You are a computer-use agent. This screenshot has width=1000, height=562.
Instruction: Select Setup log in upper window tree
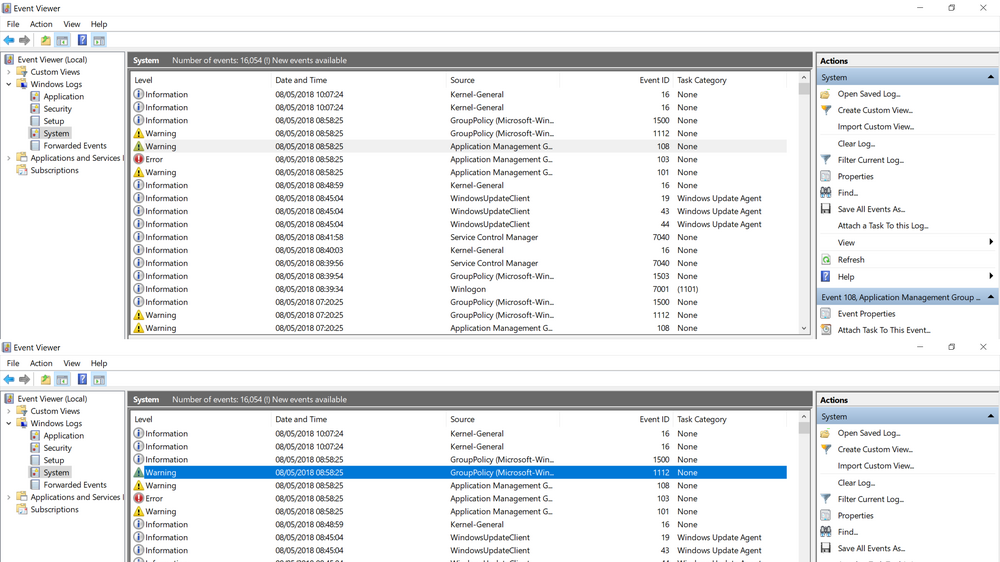[54, 121]
